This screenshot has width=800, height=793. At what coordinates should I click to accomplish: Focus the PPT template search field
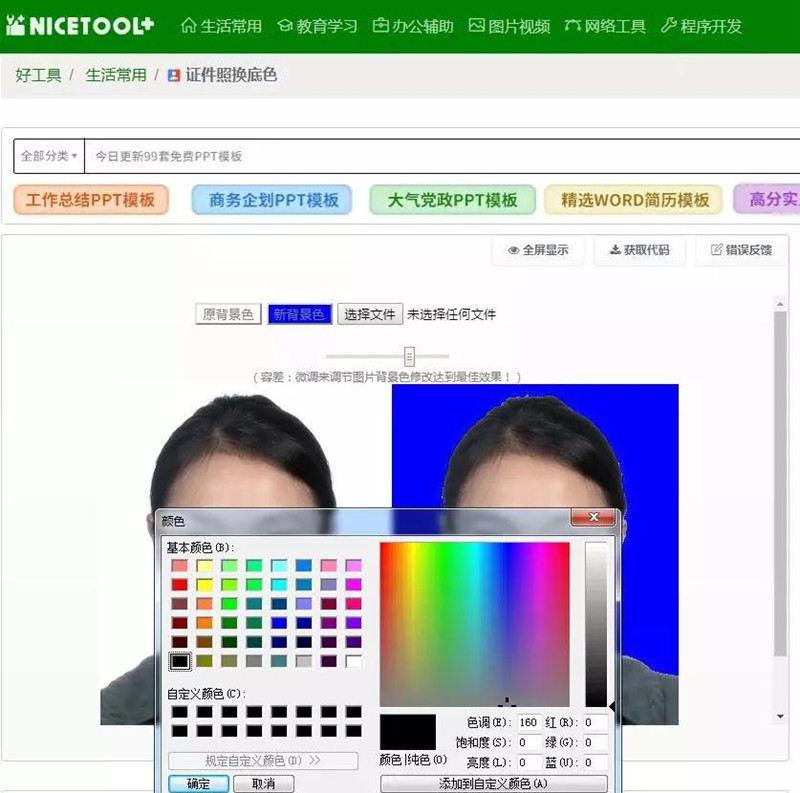click(442, 156)
